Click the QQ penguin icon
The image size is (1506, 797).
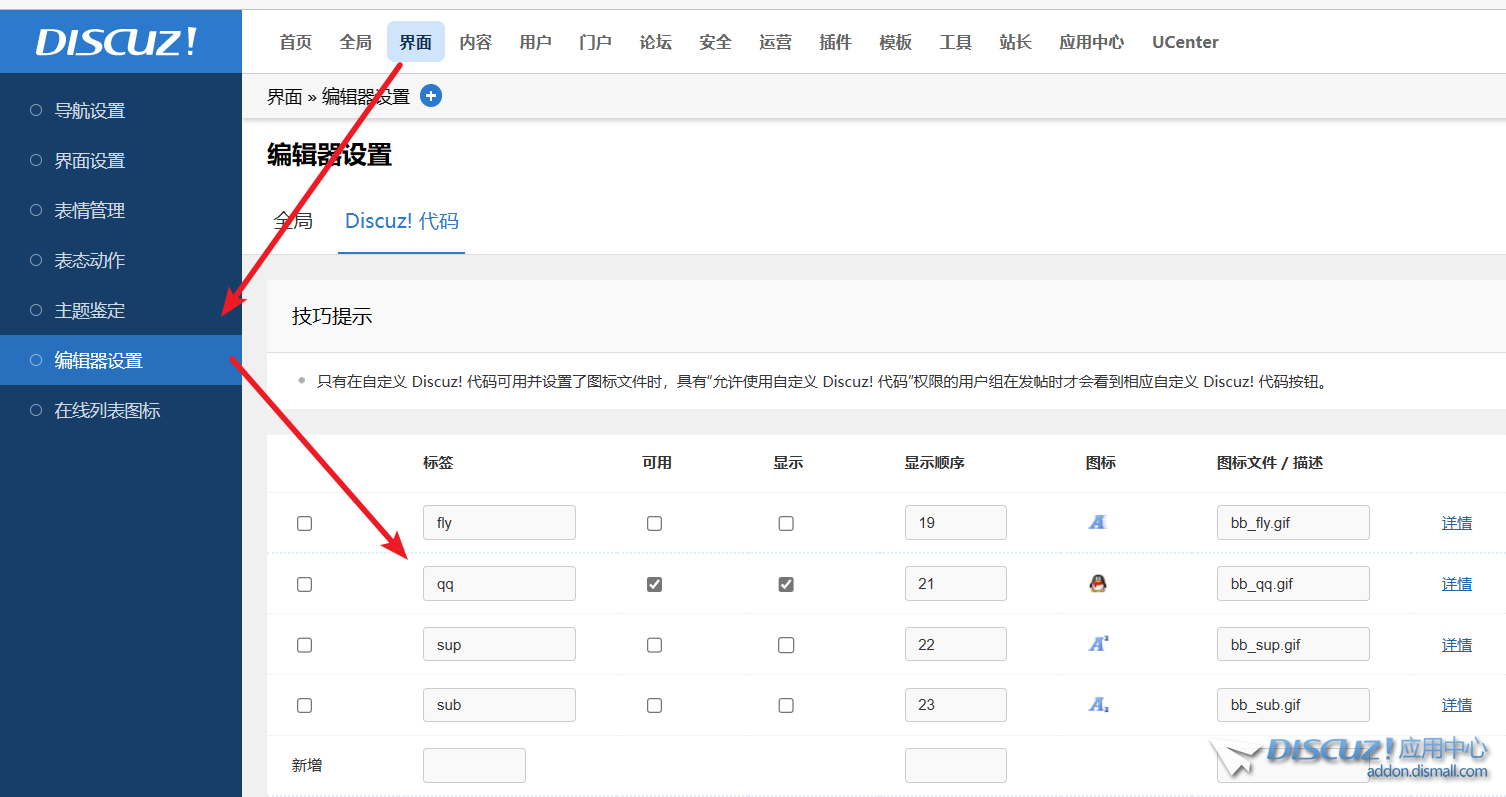(1097, 583)
